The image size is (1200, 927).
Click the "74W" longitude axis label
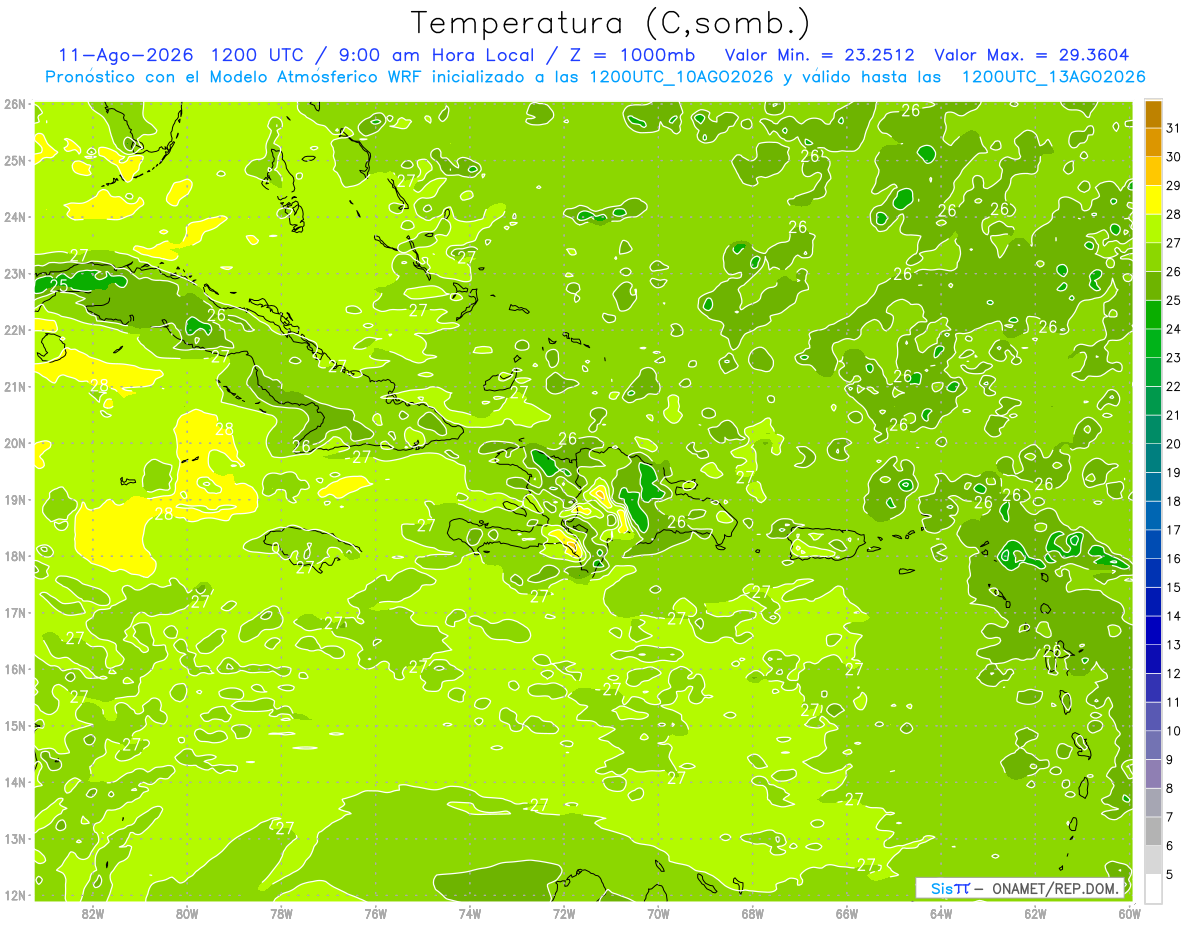(470, 913)
